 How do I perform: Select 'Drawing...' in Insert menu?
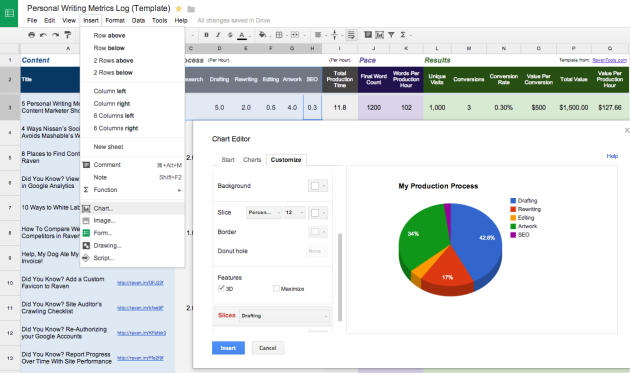(x=132, y=246)
